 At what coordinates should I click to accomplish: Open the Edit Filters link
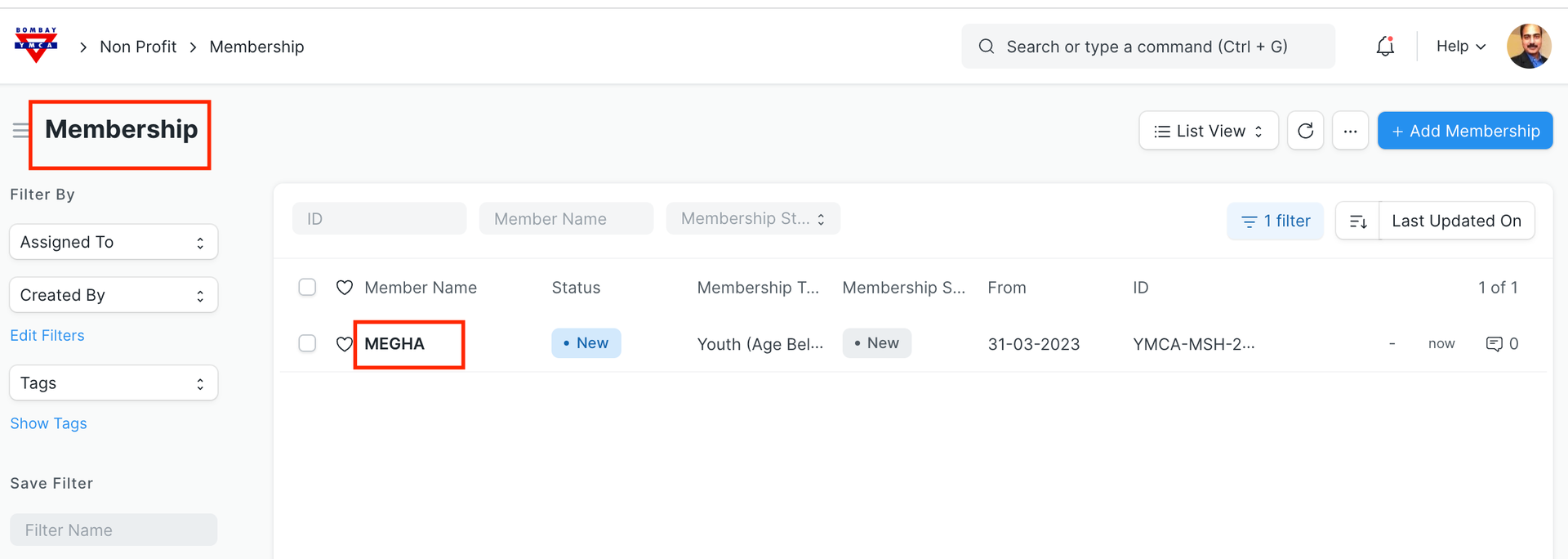[x=47, y=336]
